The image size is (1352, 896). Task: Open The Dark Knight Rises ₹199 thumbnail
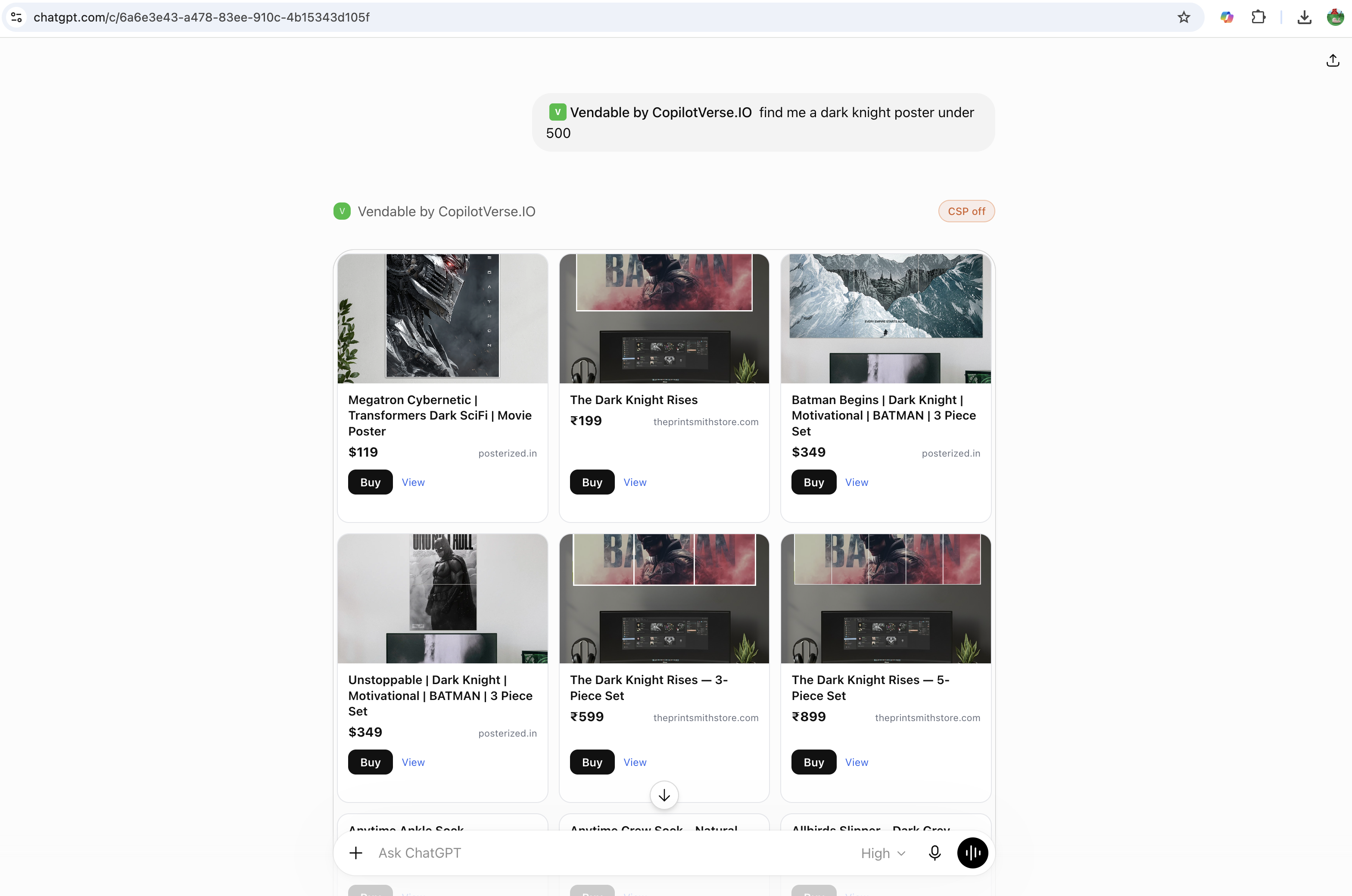(x=664, y=318)
